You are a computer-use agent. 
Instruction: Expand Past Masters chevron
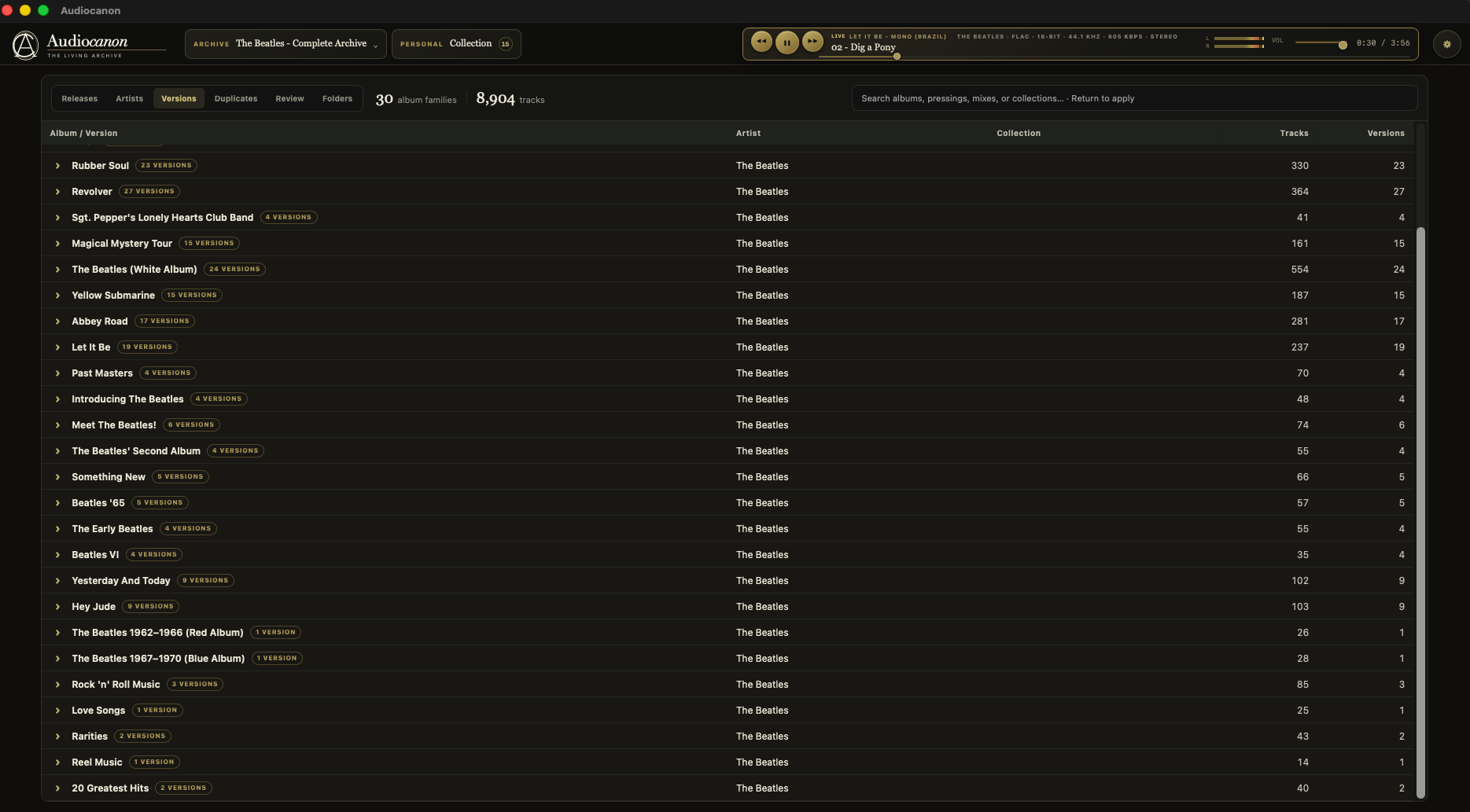[x=57, y=373]
